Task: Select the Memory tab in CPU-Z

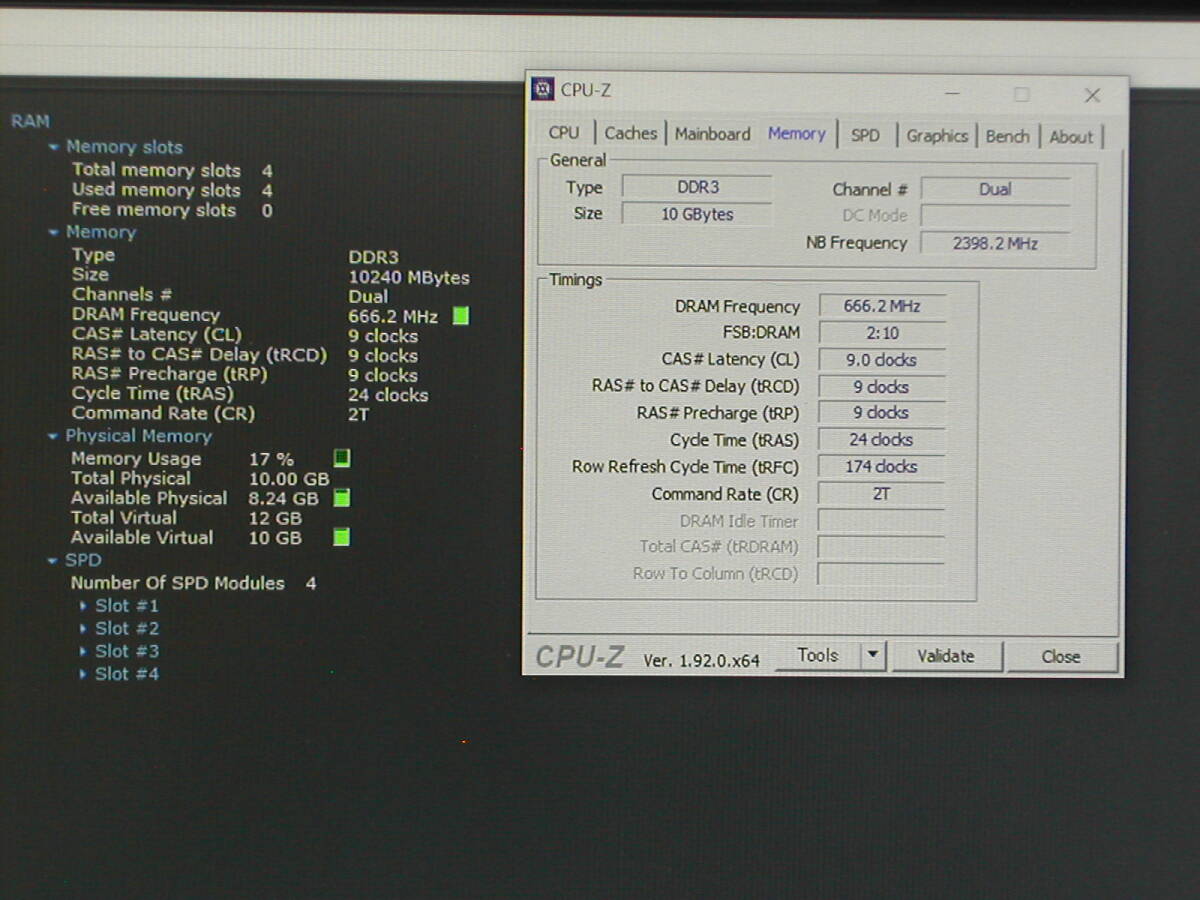Action: 797,133
